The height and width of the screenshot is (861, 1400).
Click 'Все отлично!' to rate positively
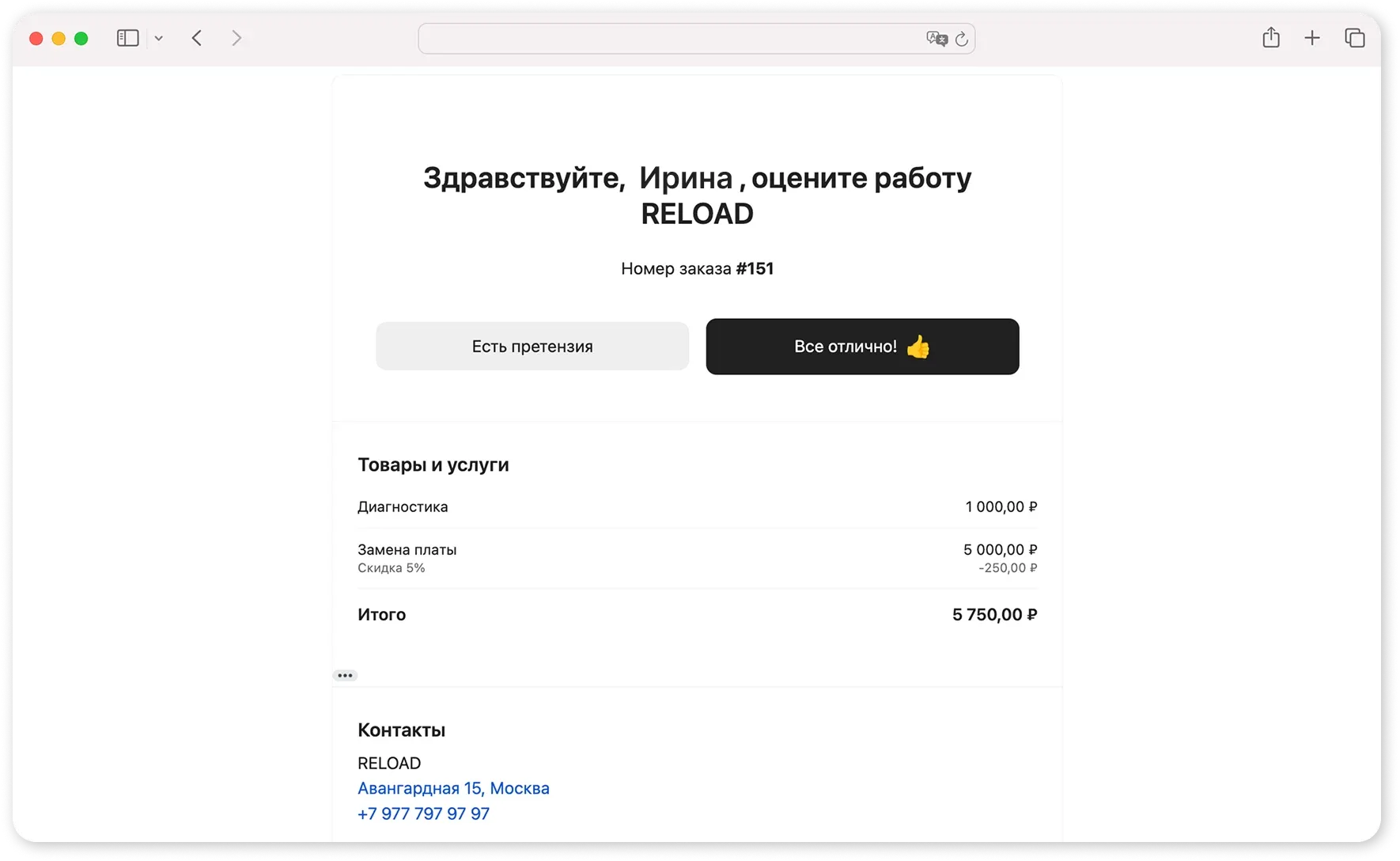tap(861, 346)
